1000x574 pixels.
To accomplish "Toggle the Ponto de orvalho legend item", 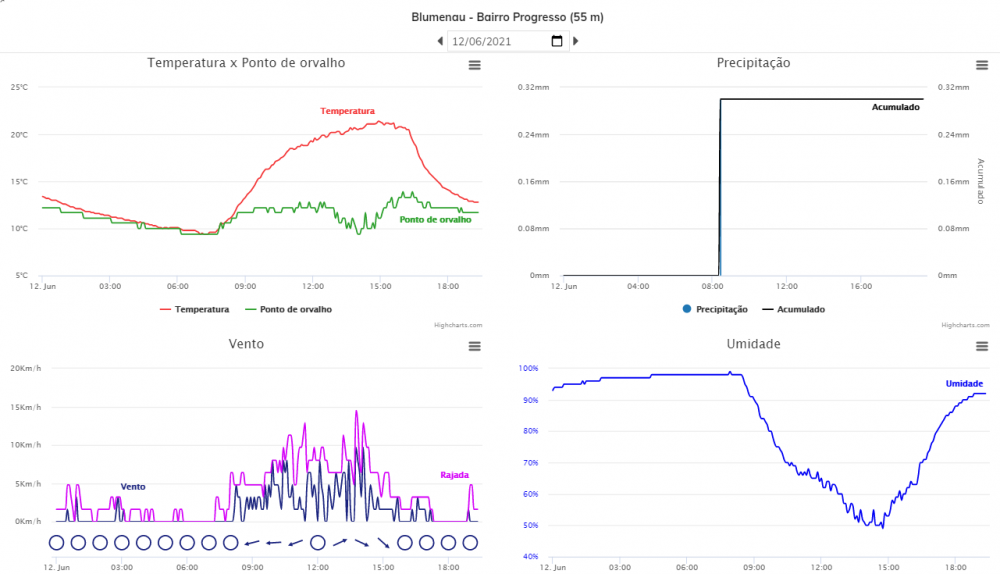I will 288,309.
